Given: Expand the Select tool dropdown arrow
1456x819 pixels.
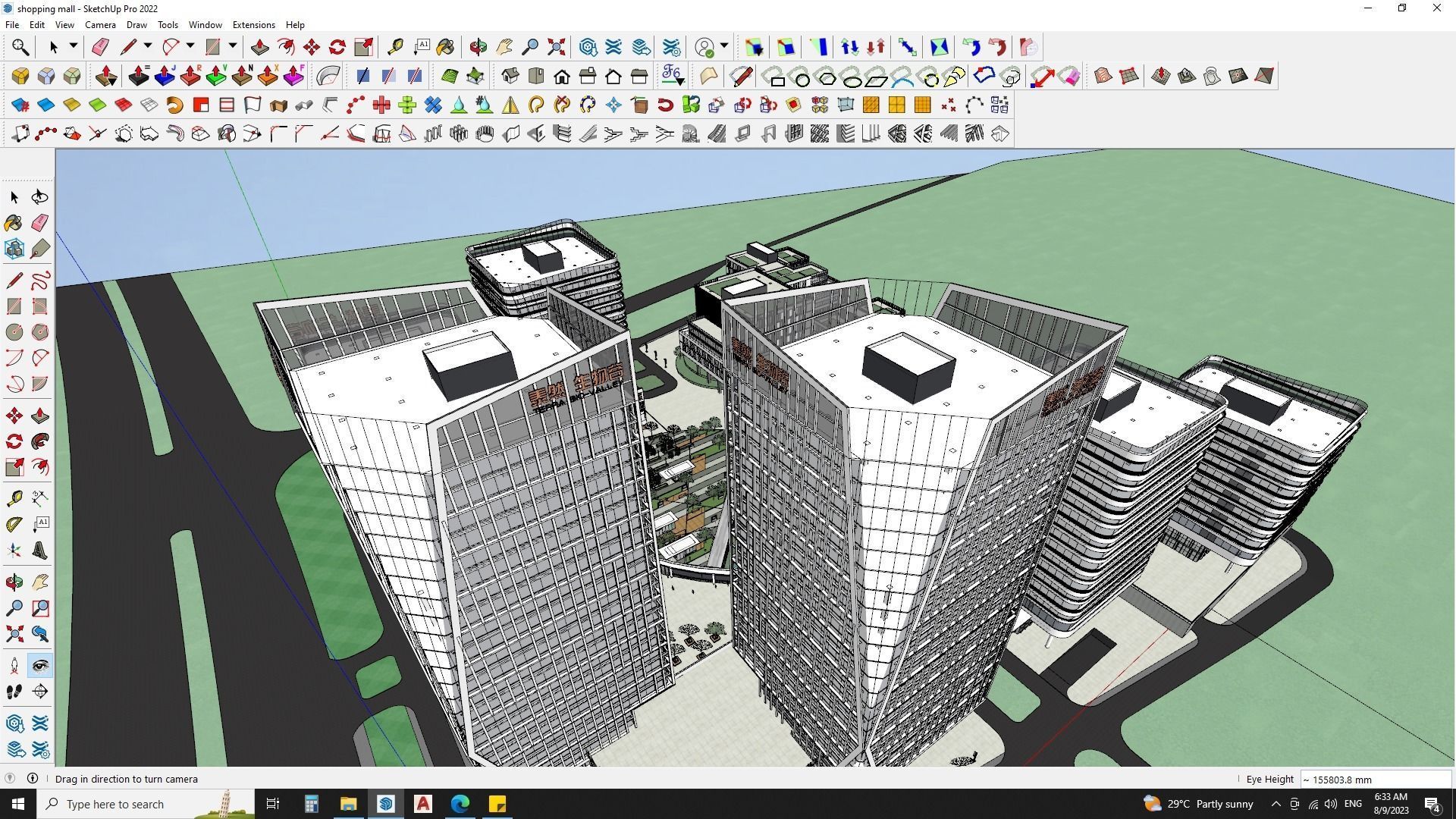Looking at the screenshot, I should [74, 46].
